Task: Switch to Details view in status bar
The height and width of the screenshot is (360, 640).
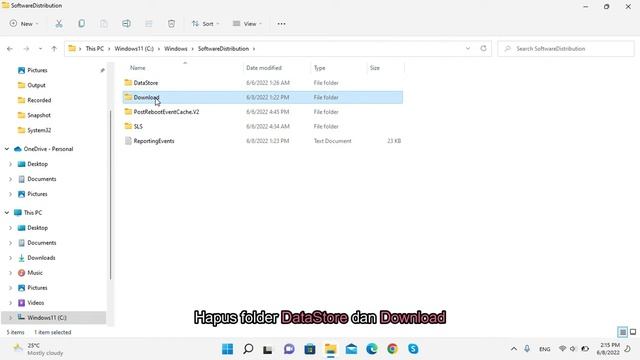Action: (623, 332)
